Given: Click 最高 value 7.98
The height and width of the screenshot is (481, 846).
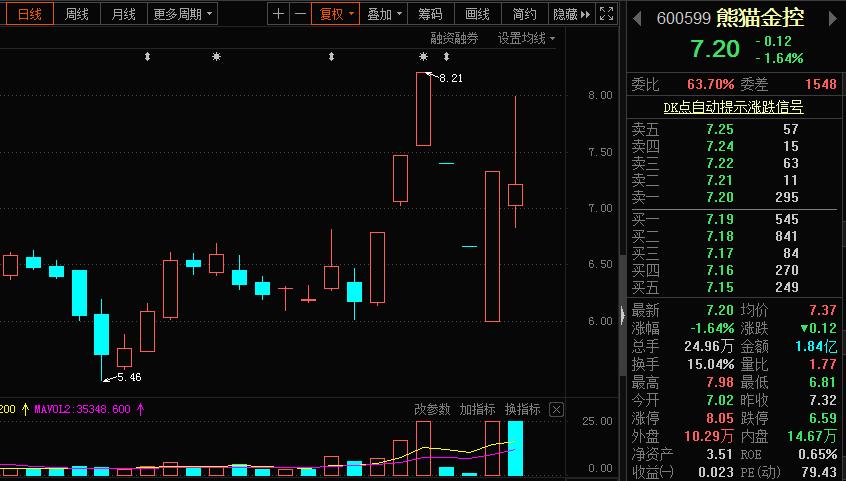Looking at the screenshot, I should coord(720,383).
